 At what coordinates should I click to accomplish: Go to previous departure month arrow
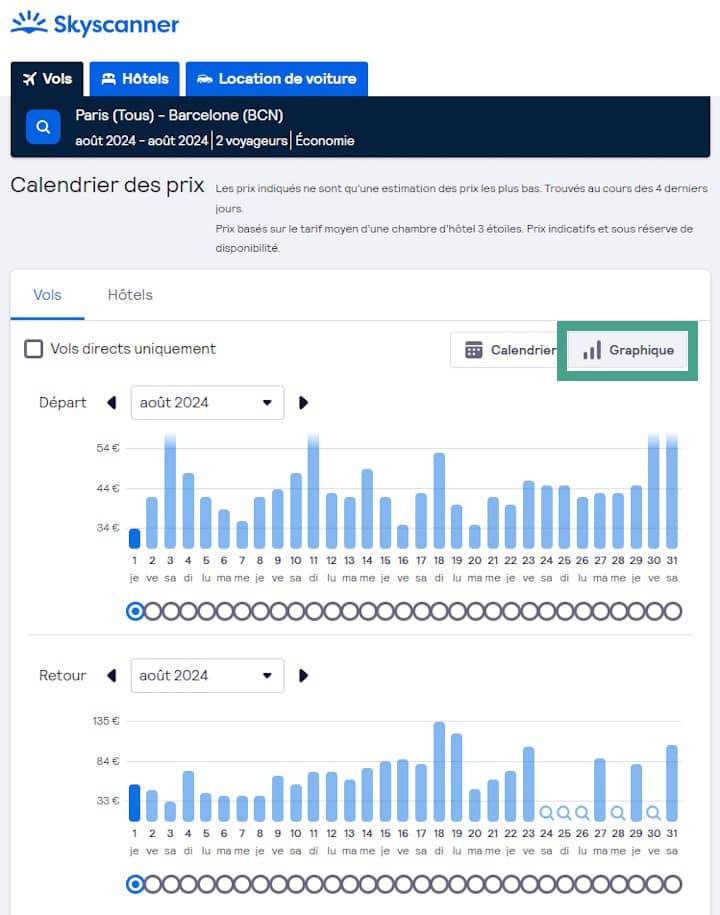click(111, 403)
